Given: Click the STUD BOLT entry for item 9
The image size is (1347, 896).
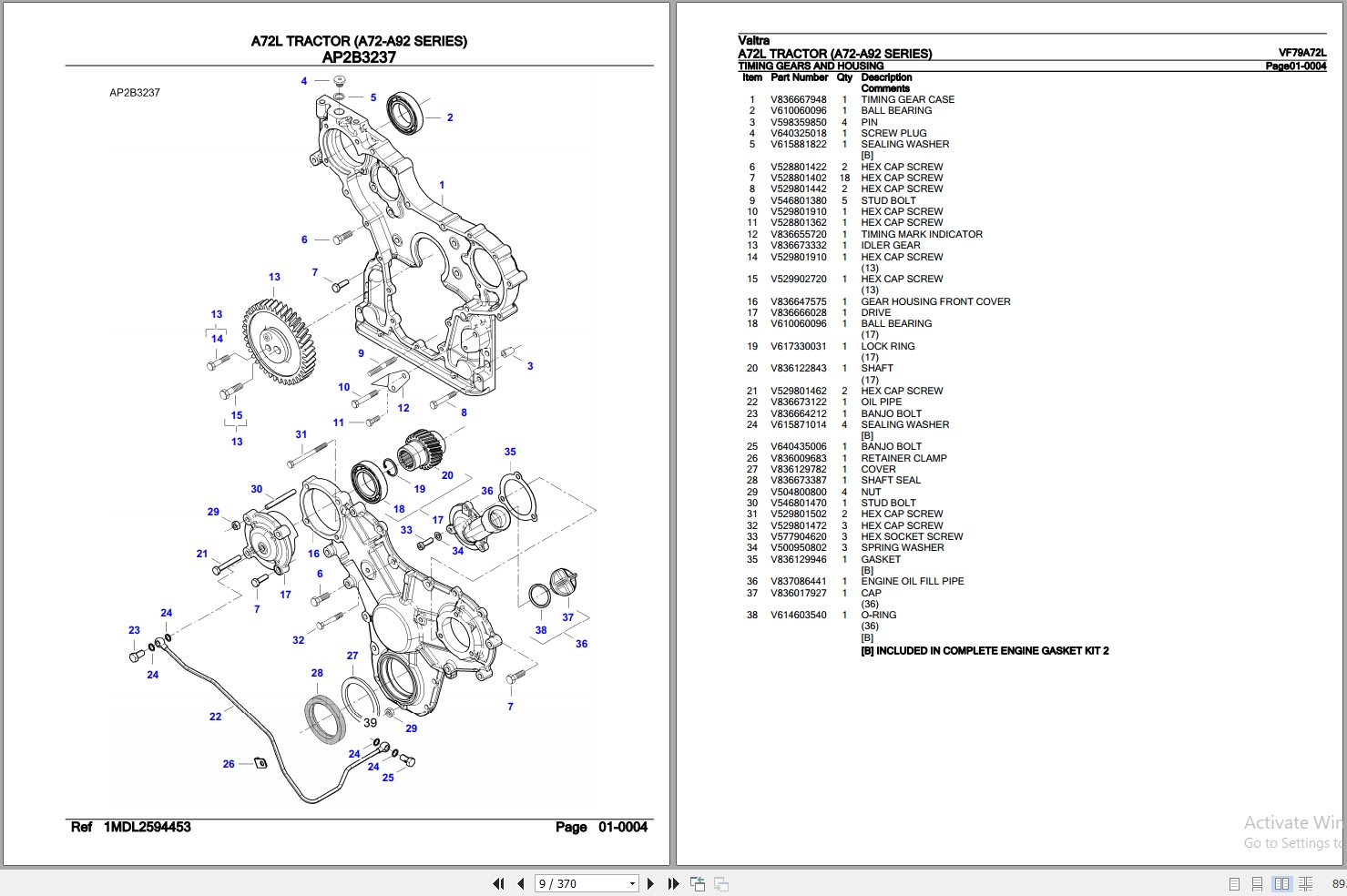Looking at the screenshot, I should coord(888,200).
